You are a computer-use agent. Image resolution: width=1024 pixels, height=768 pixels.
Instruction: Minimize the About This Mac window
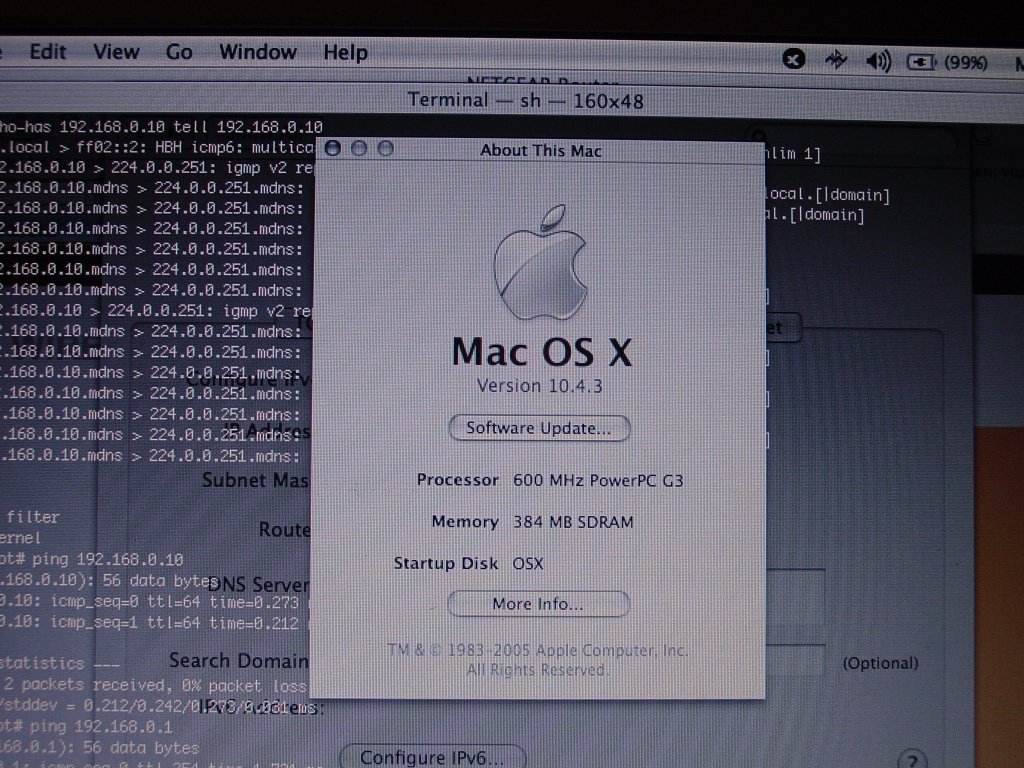point(359,148)
